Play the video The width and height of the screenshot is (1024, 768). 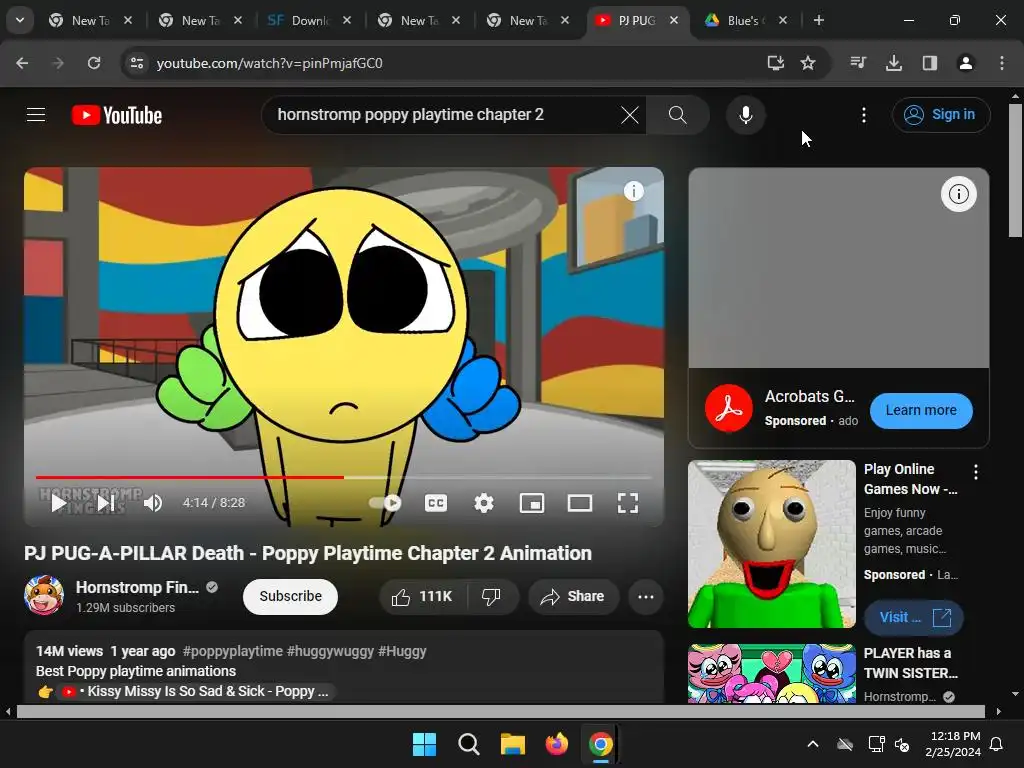pos(58,503)
